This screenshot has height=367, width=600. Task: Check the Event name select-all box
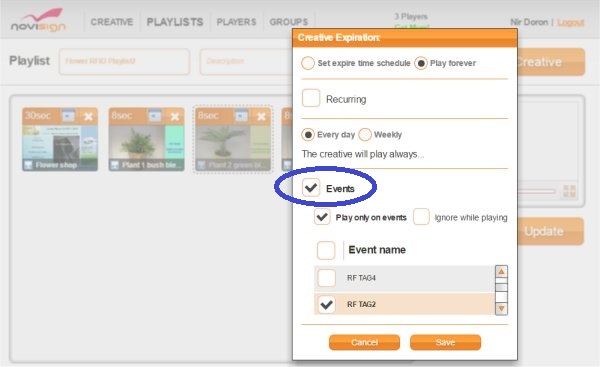[326, 250]
